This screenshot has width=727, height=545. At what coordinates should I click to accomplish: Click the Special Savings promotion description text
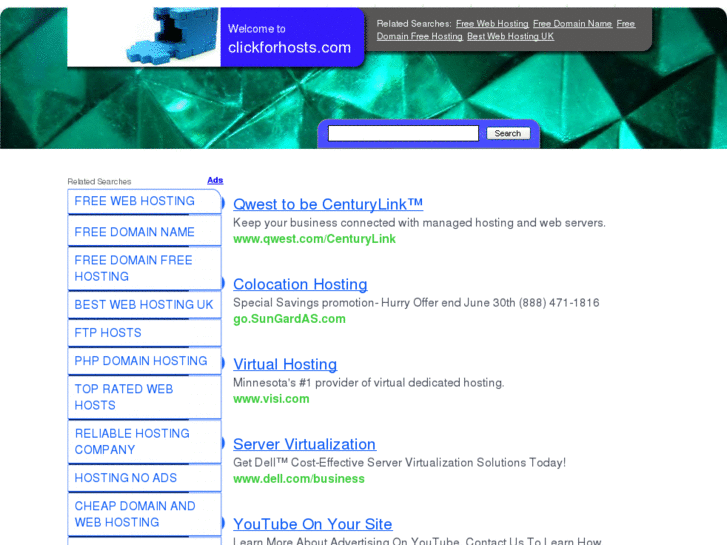416,303
